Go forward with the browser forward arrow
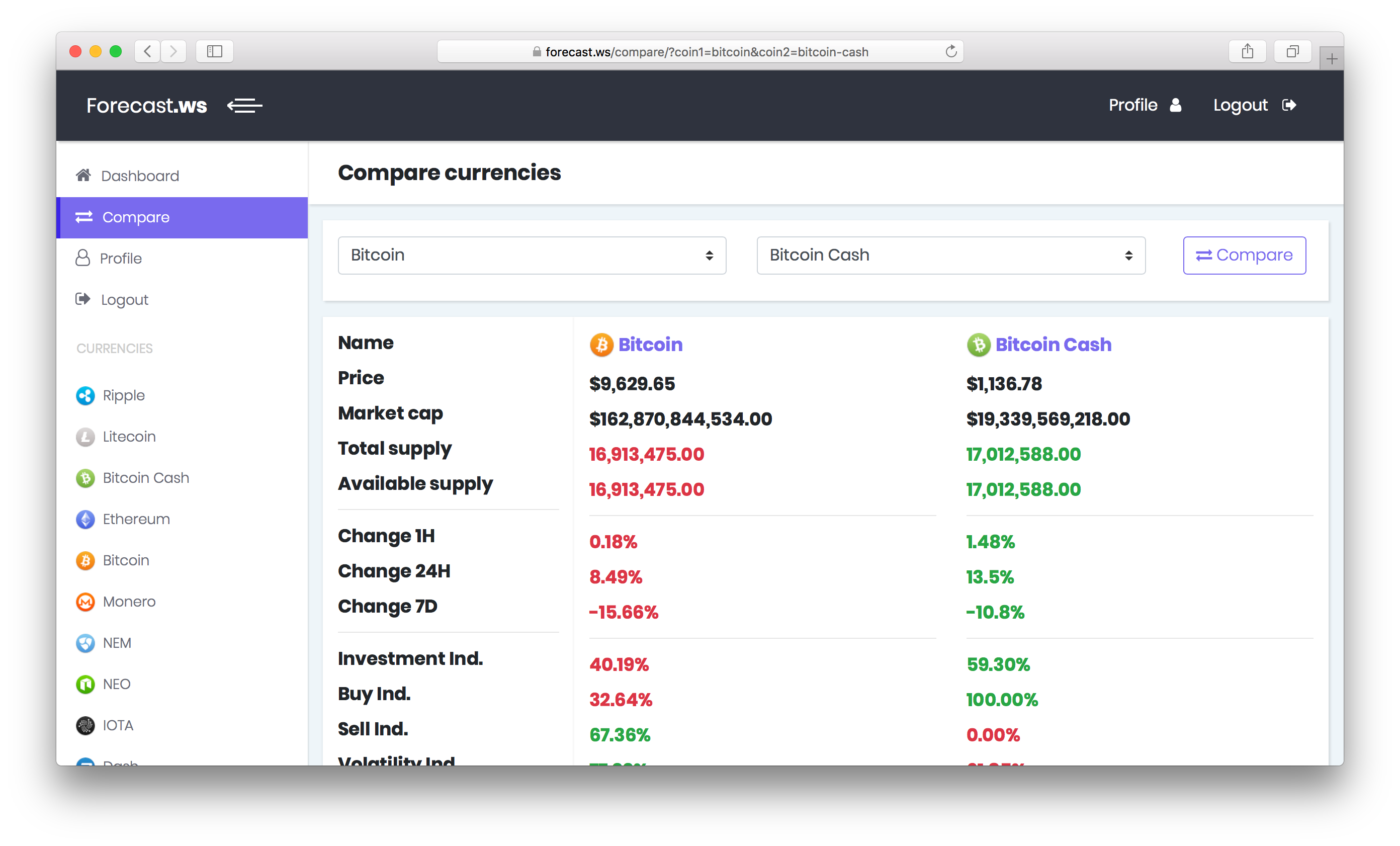Screen dimensions: 1400x846 coord(173,52)
